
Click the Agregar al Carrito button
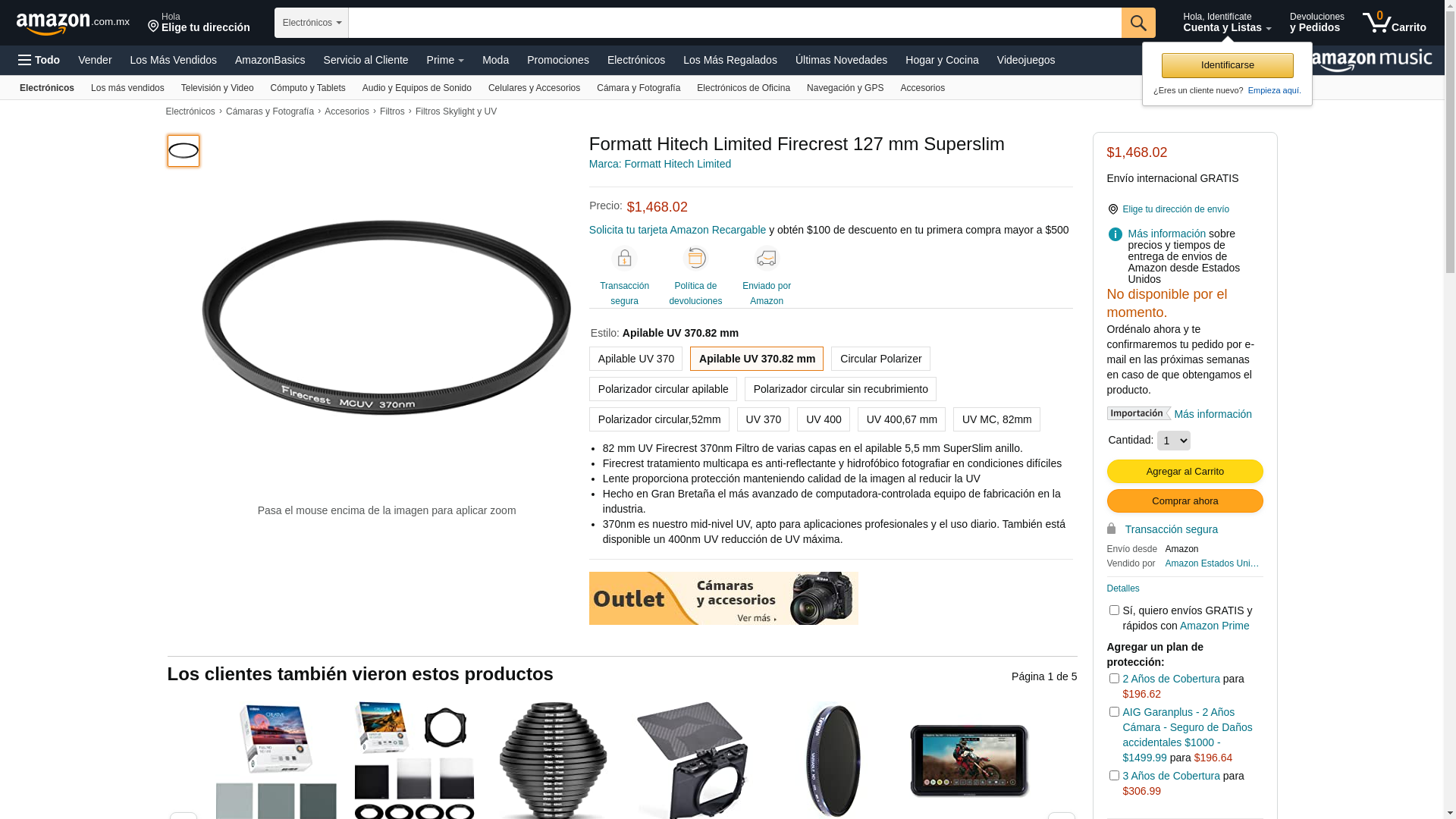pos(1185,472)
